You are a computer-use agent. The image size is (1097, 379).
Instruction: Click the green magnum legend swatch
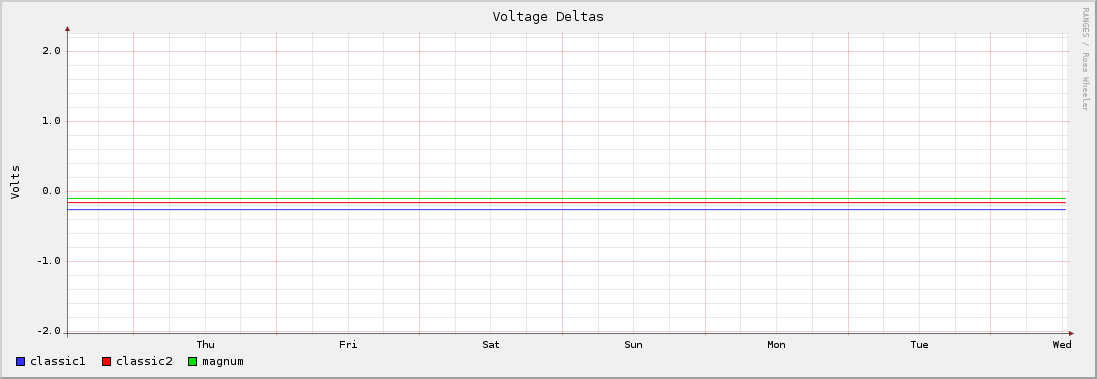click(192, 362)
